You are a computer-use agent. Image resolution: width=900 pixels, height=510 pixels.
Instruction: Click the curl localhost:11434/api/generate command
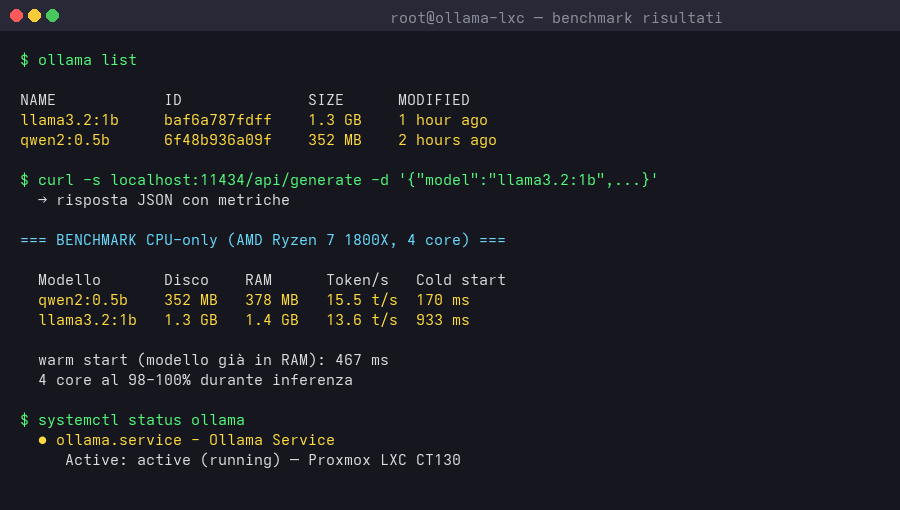(x=339, y=180)
